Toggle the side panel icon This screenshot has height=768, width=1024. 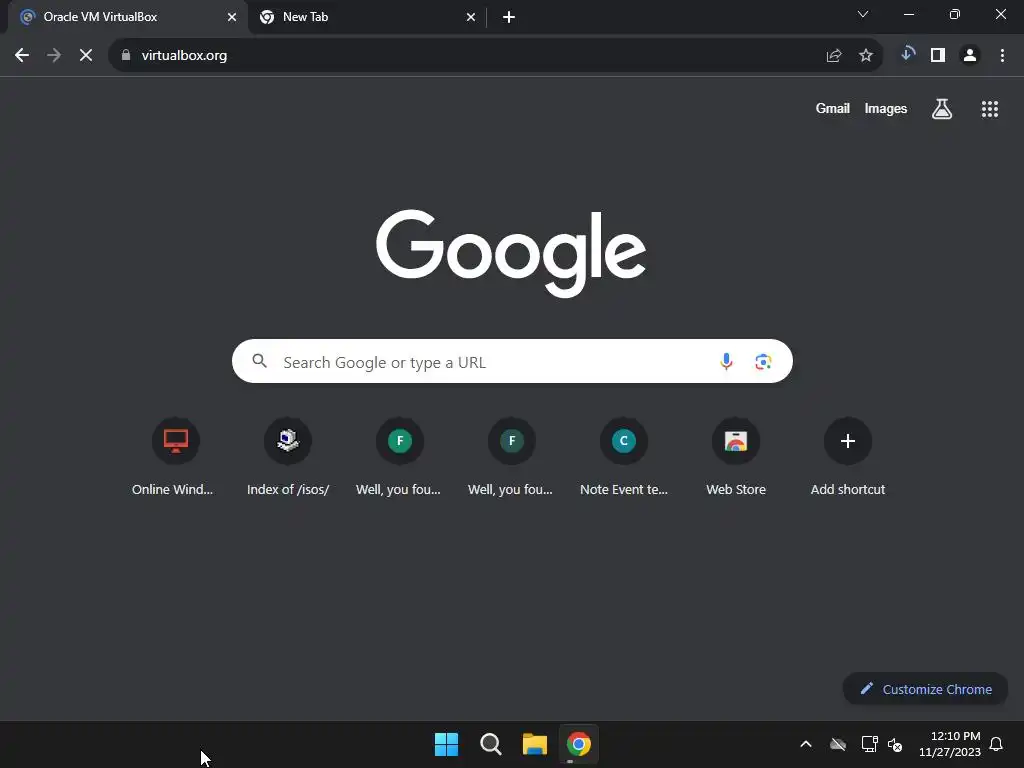[x=938, y=56]
